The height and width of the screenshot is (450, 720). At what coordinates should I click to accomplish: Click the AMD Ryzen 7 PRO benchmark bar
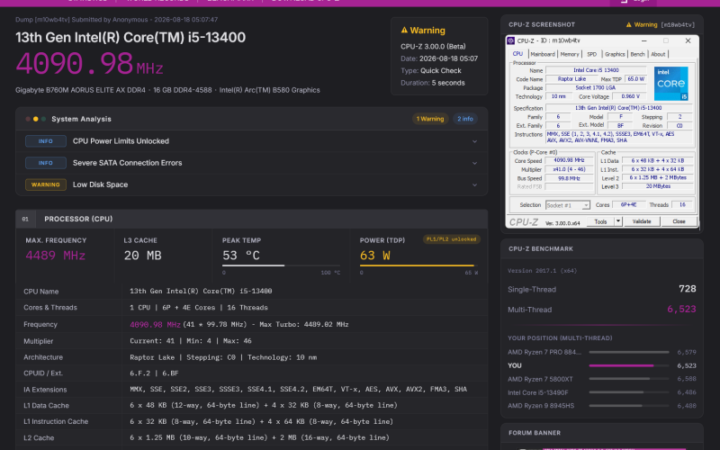[629, 352]
